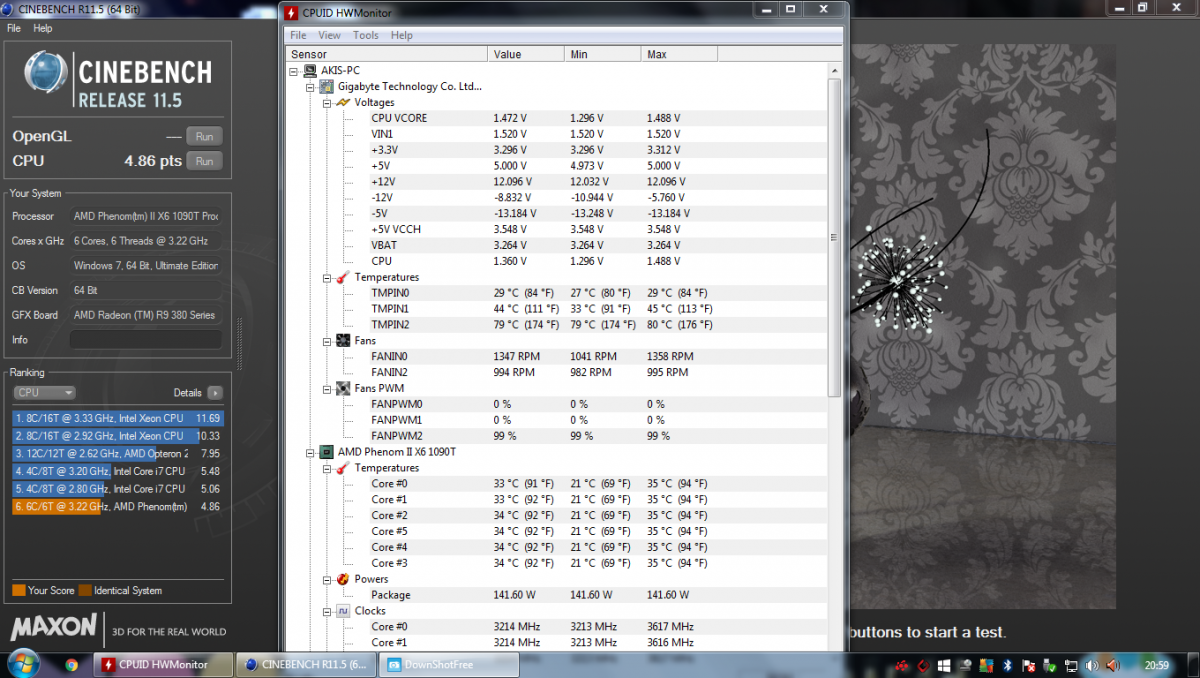The width and height of the screenshot is (1200, 678).
Task: Click the Min column header
Action: point(602,54)
